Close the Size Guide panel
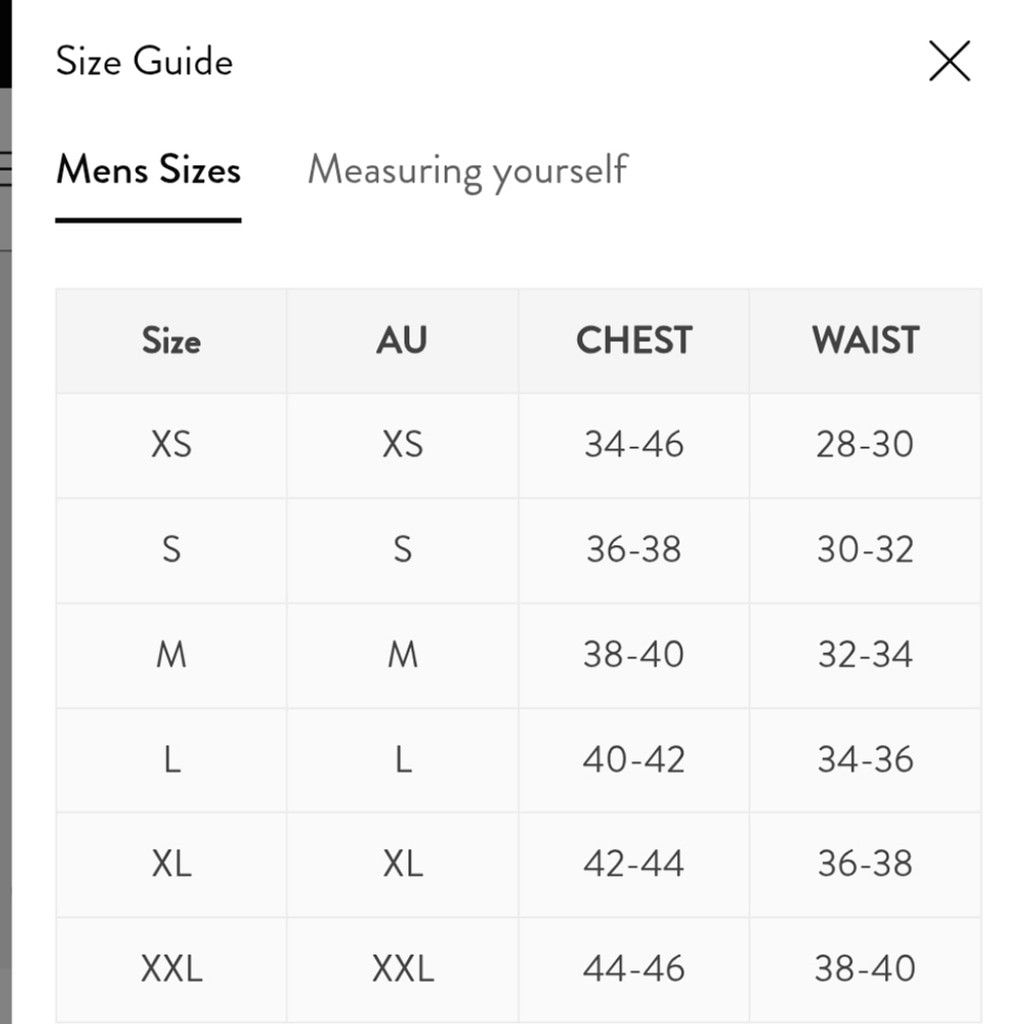This screenshot has width=1024, height=1024. (x=950, y=61)
